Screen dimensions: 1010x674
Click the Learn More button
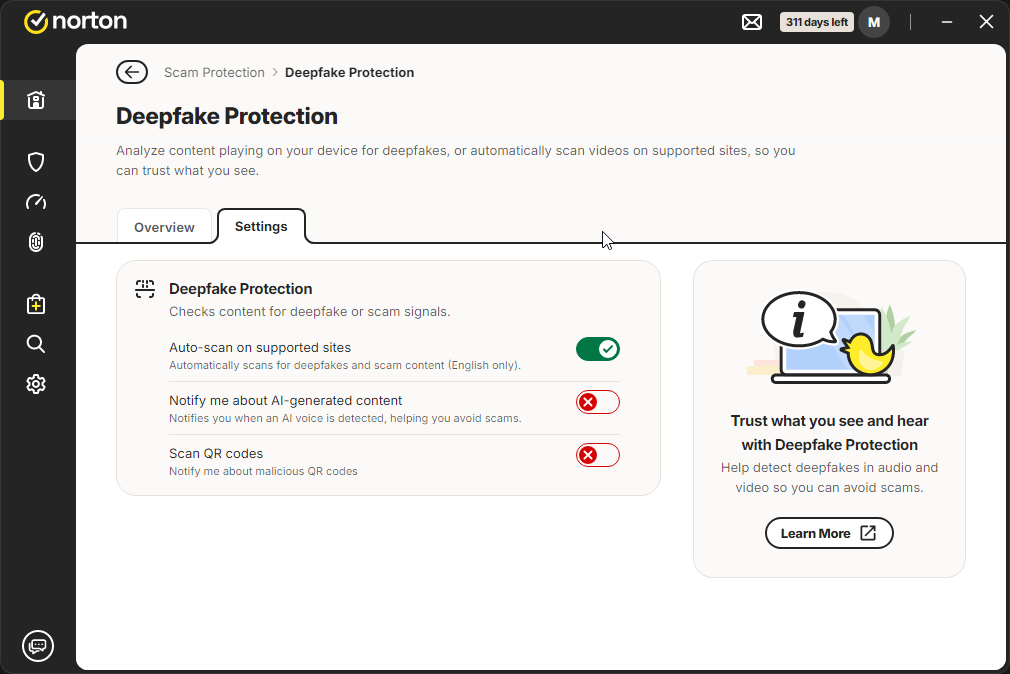[829, 533]
